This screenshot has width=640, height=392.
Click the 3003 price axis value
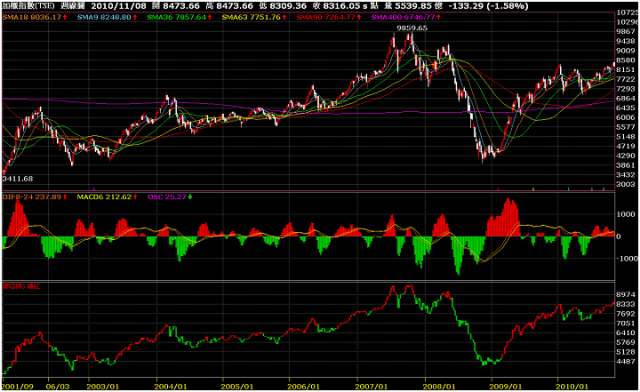626,184
